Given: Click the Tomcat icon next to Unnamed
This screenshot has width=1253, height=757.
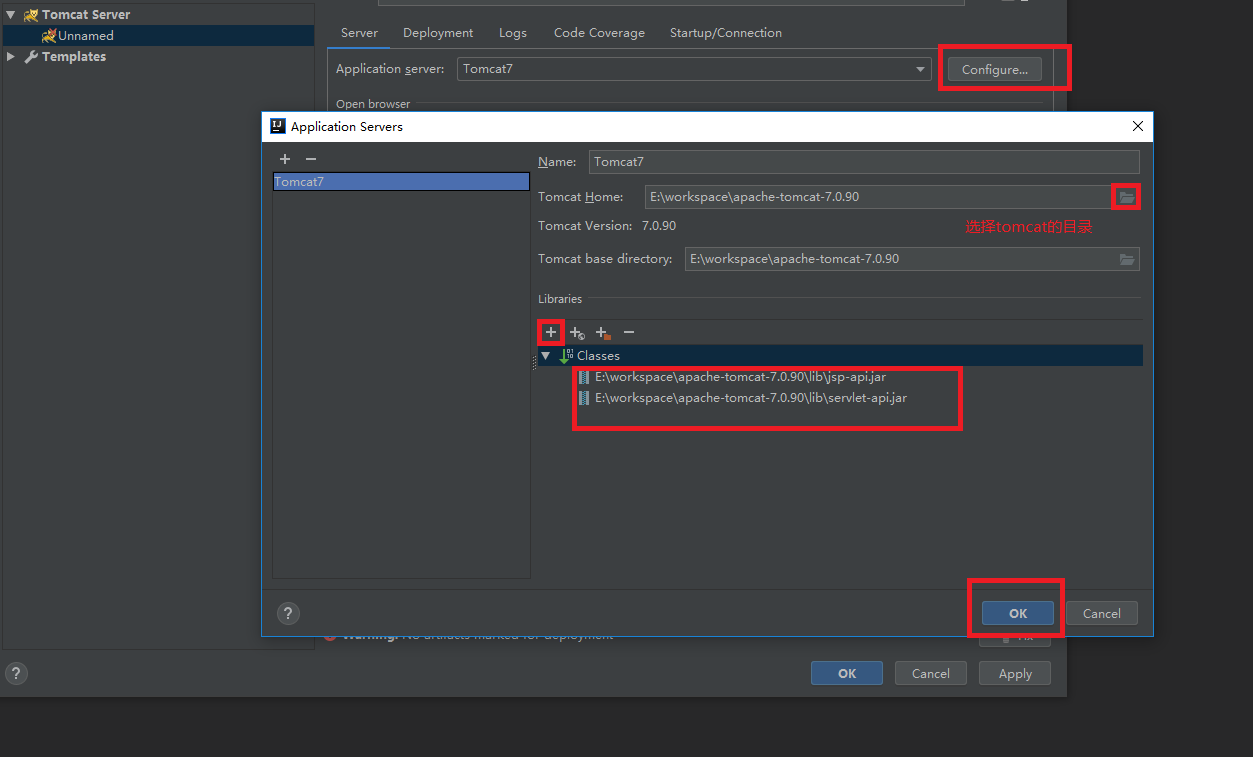Looking at the screenshot, I should (x=48, y=35).
